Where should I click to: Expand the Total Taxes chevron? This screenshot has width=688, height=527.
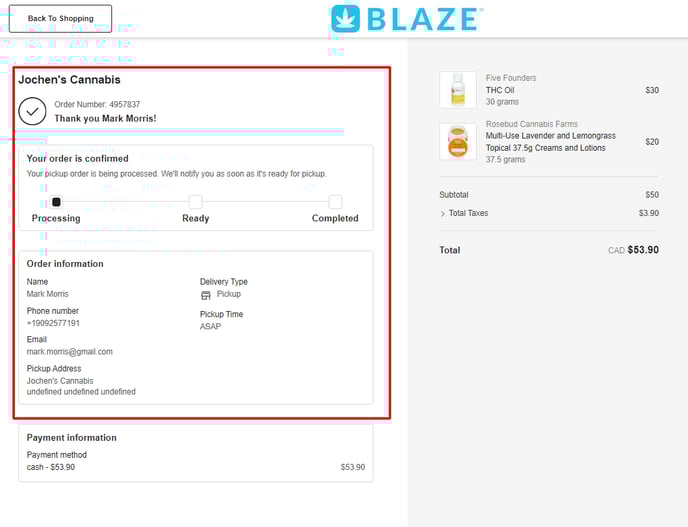coord(442,214)
